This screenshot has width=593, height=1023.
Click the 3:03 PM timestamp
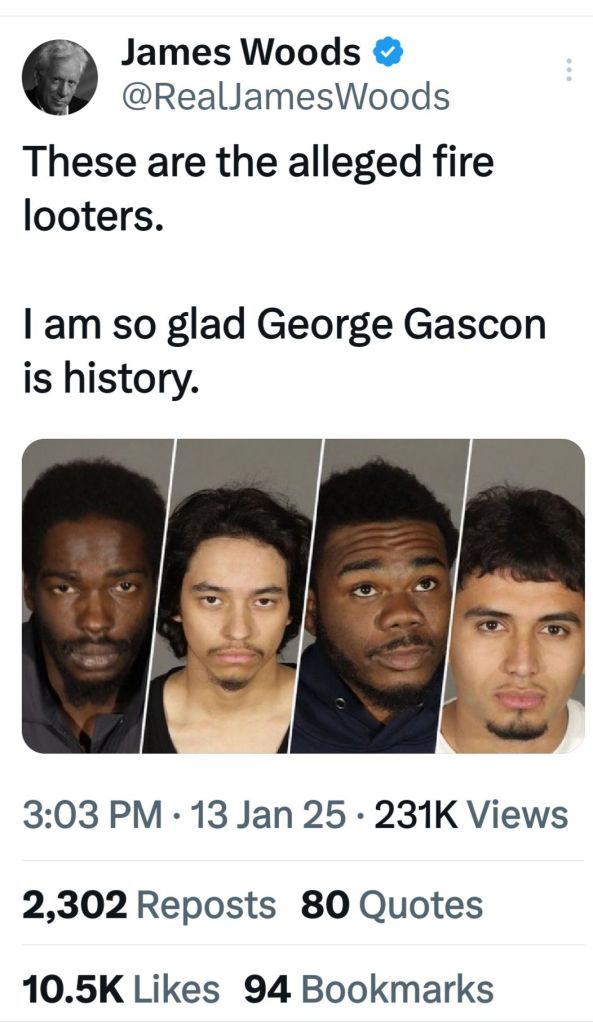coord(93,816)
